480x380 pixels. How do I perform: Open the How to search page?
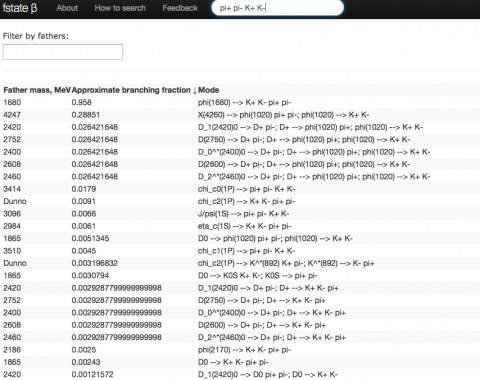click(120, 8)
